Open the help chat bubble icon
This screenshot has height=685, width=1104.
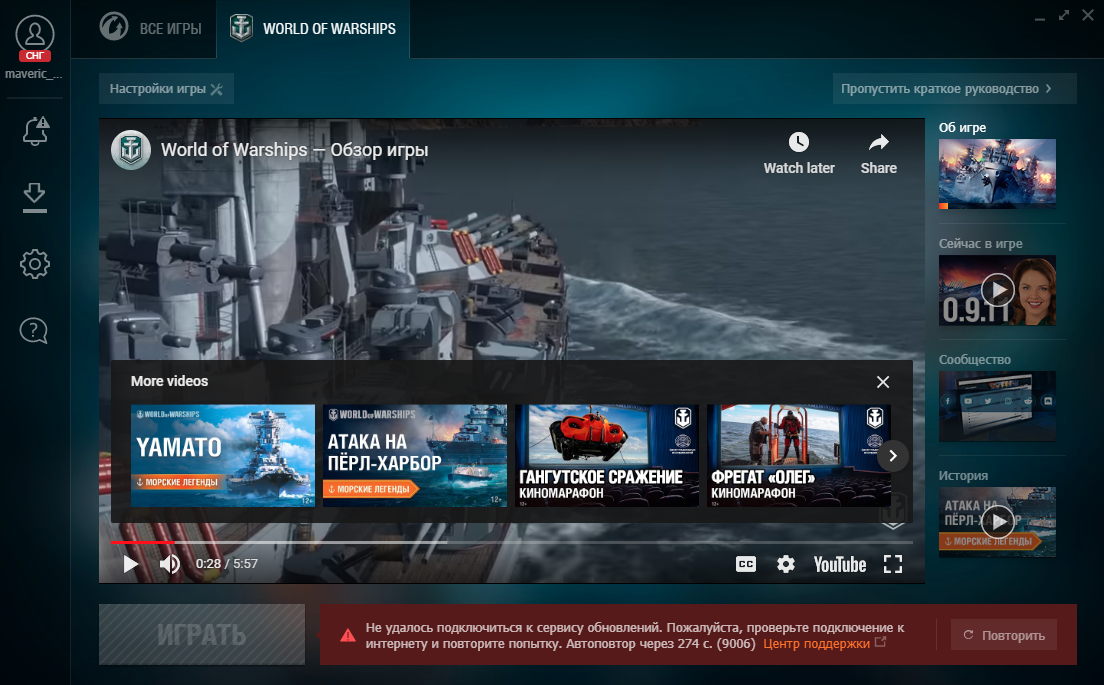[x=34, y=330]
